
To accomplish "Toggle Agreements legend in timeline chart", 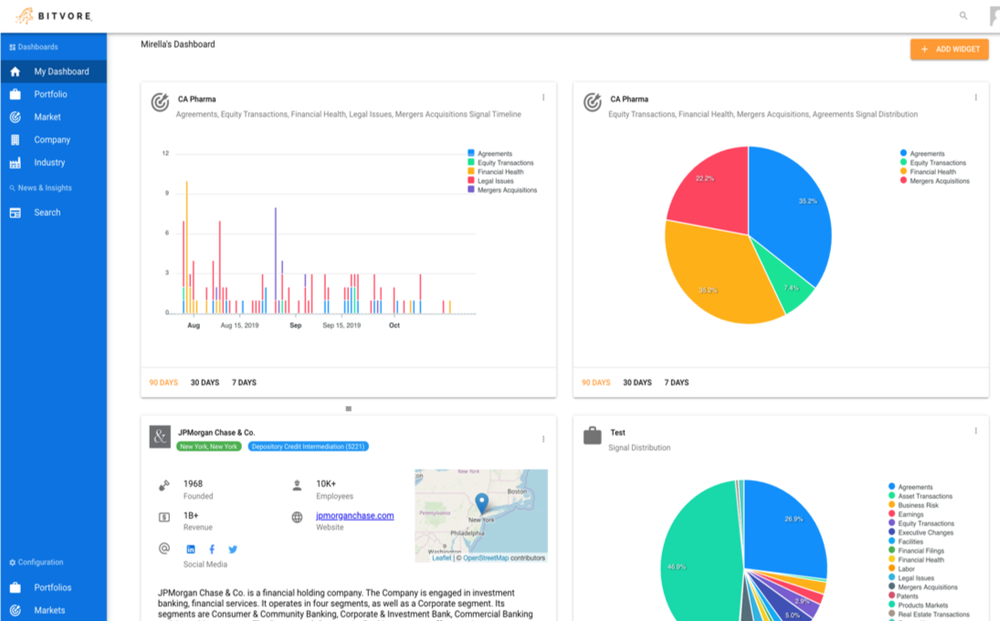I will coord(490,154).
